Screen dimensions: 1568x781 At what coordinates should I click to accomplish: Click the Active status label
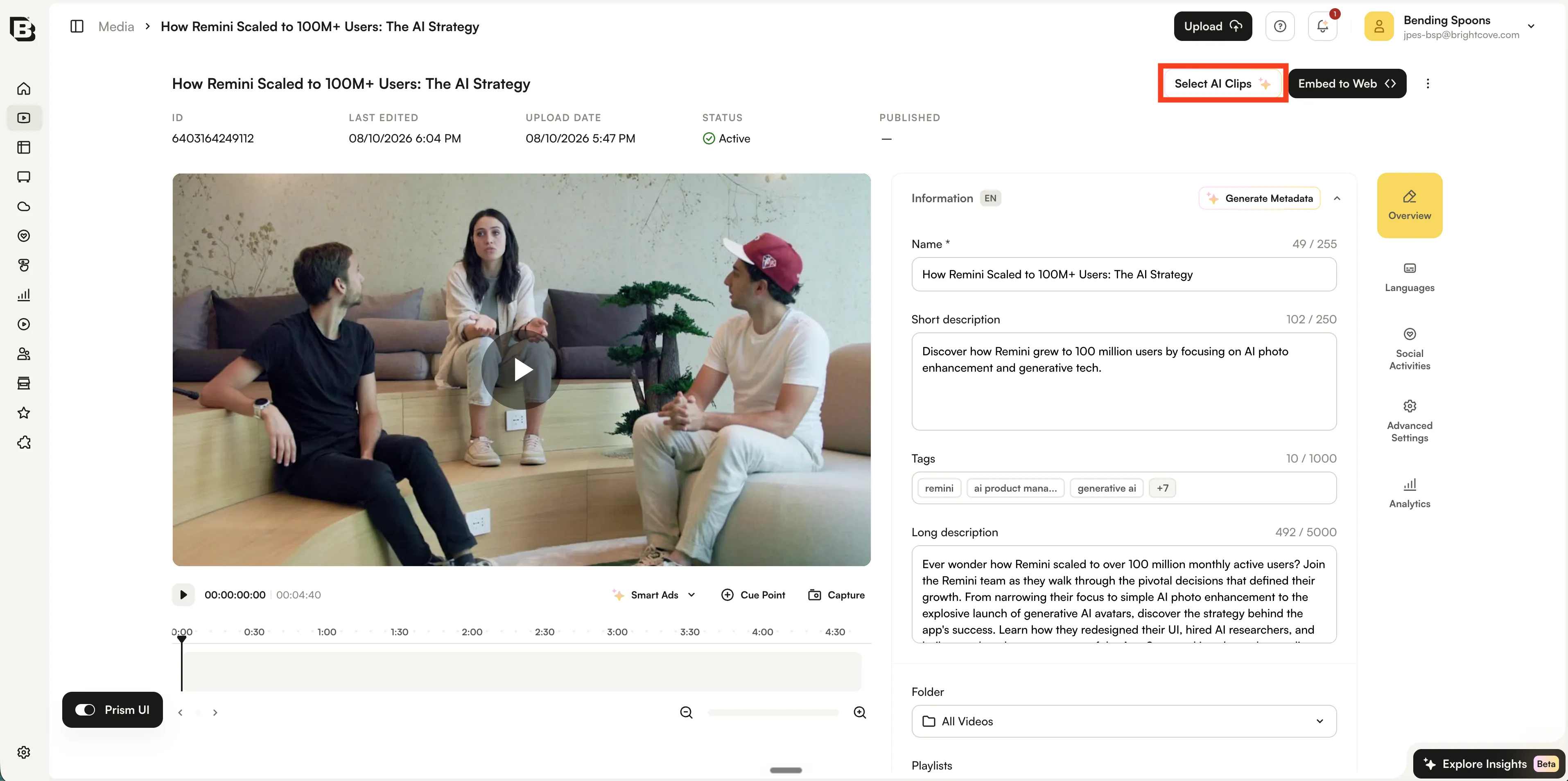[x=726, y=138]
